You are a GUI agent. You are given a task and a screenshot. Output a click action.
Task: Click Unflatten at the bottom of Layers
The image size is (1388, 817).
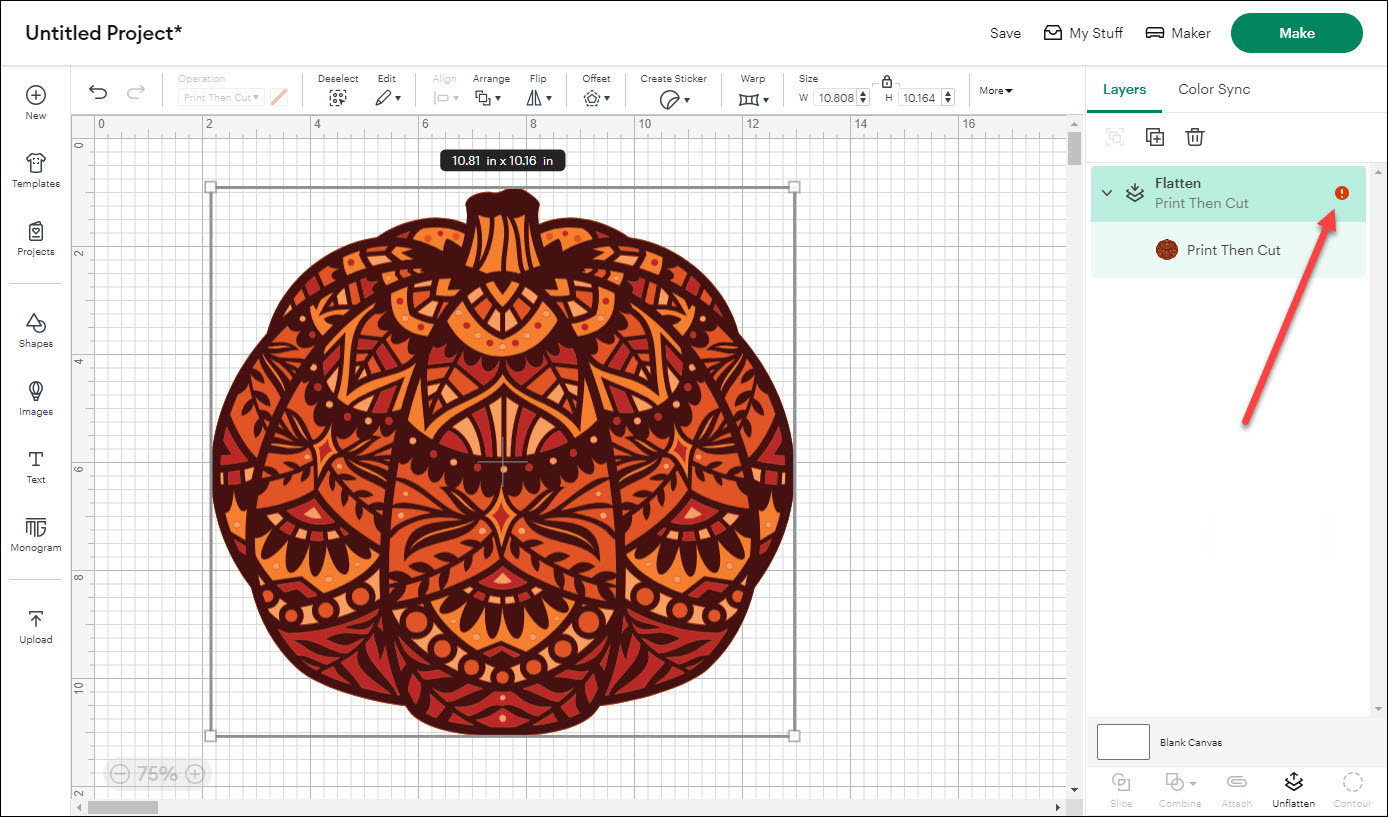tap(1293, 788)
